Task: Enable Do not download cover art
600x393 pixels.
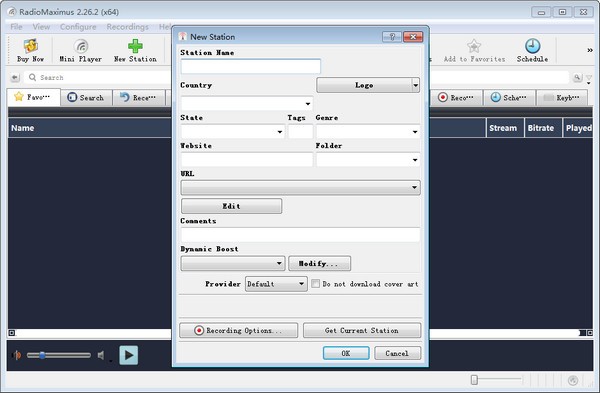Action: (315, 284)
